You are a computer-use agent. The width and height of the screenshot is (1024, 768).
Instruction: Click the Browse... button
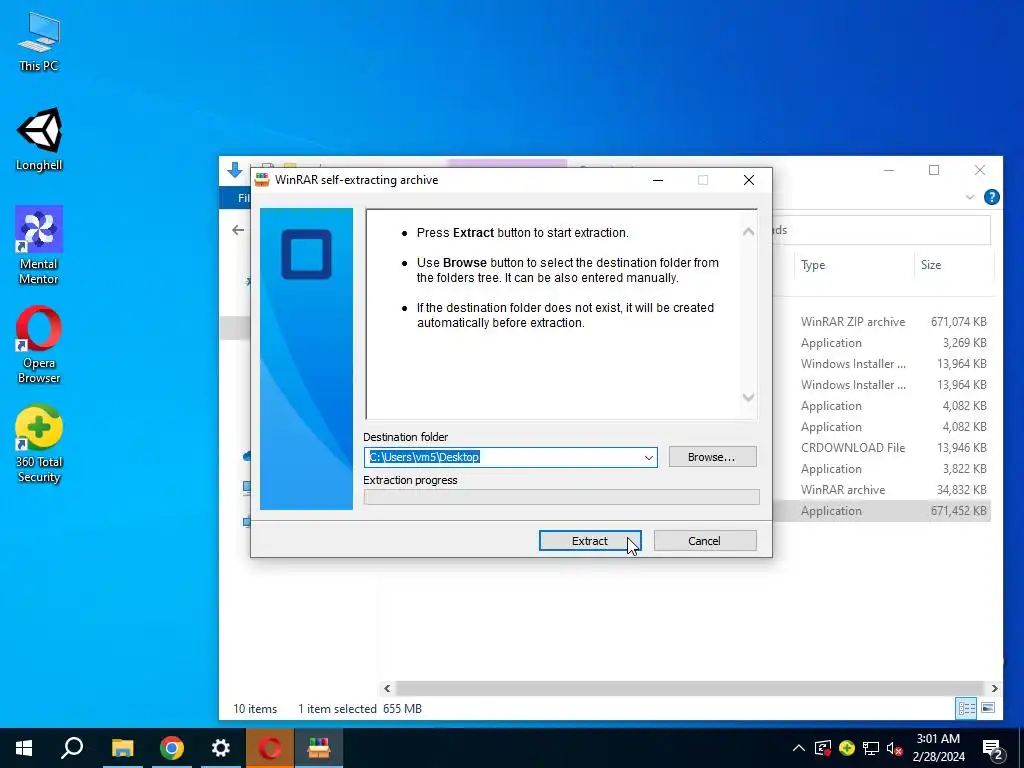[x=712, y=457]
